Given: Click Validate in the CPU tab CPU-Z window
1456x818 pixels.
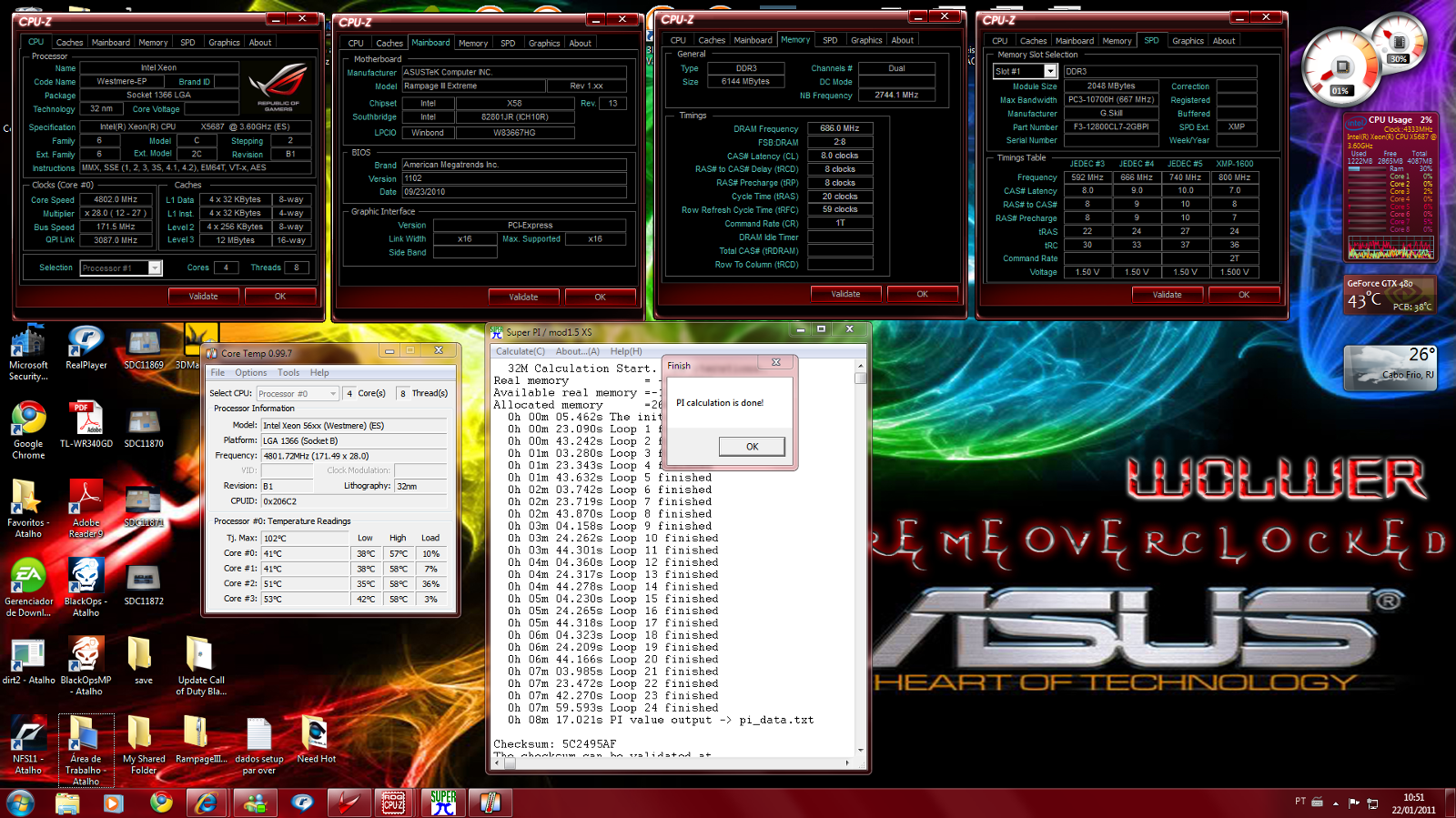Looking at the screenshot, I should pyautogui.click(x=204, y=296).
